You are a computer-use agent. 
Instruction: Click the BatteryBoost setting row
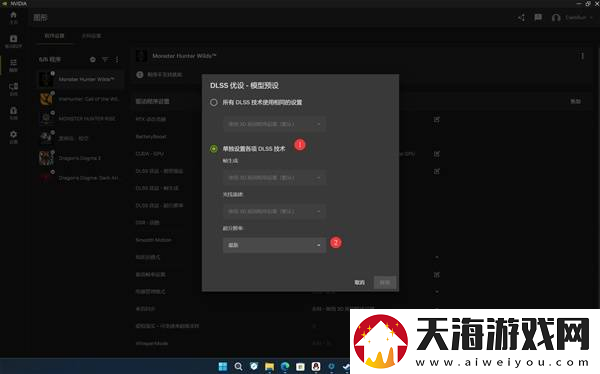151,137
